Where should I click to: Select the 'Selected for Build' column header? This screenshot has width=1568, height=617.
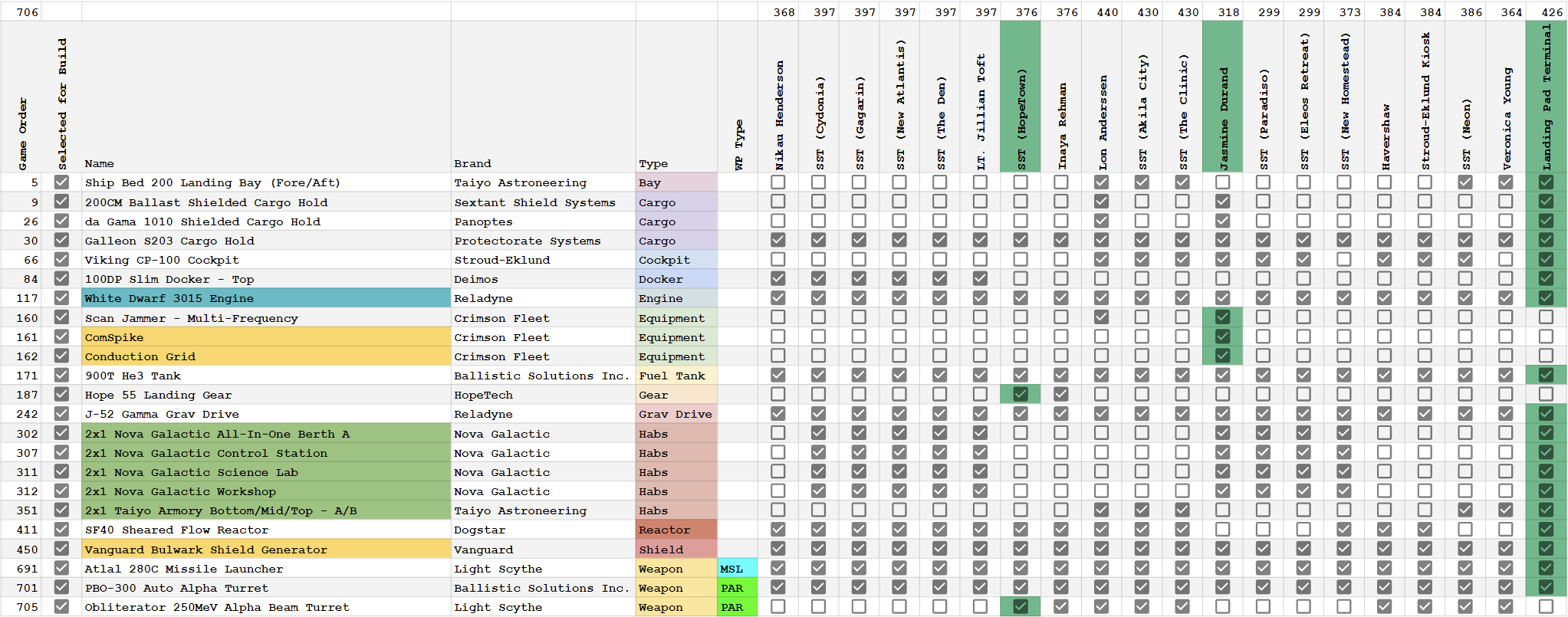point(61,97)
